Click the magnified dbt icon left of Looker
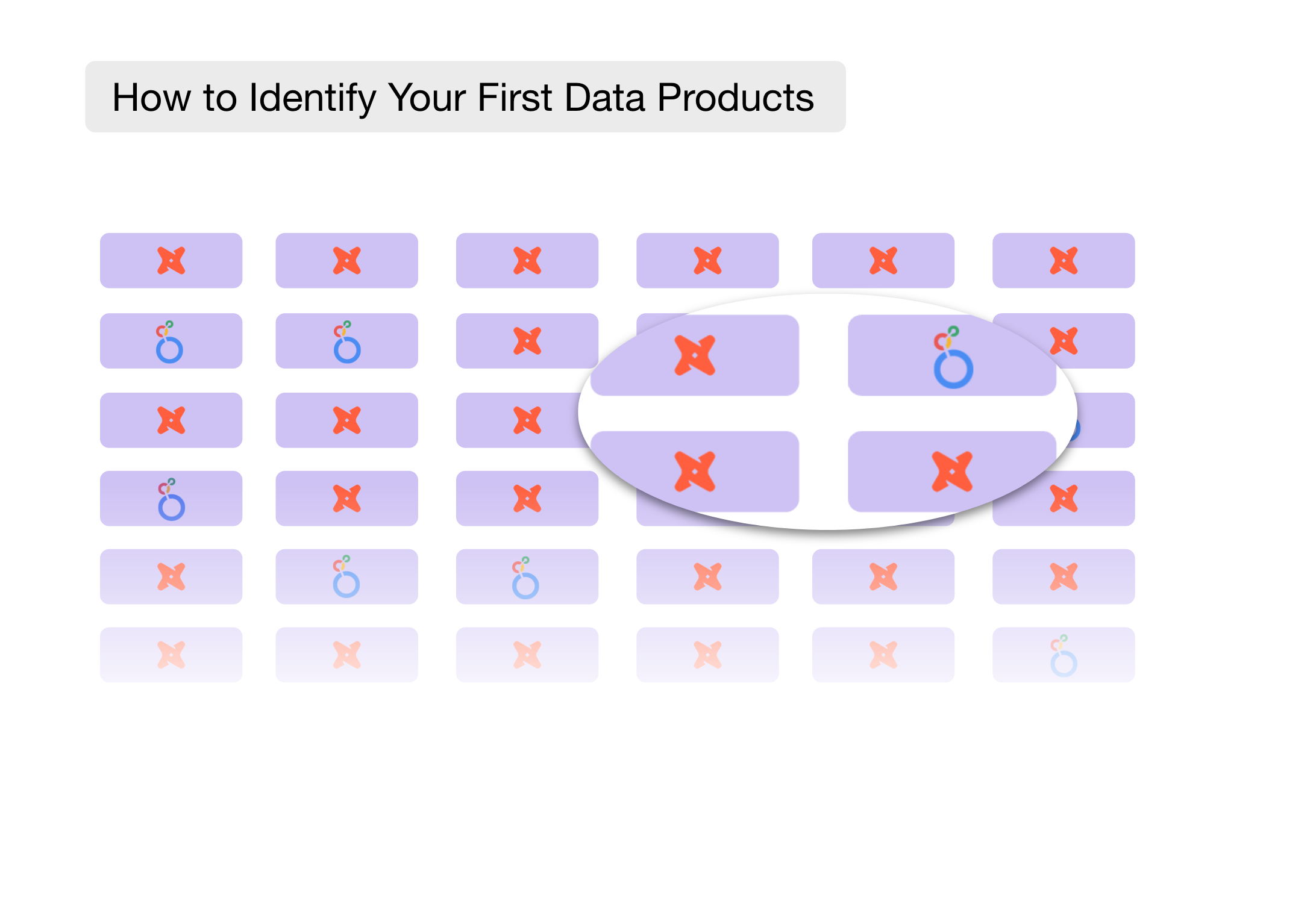Screen dimensions: 1316x913 pos(695,355)
